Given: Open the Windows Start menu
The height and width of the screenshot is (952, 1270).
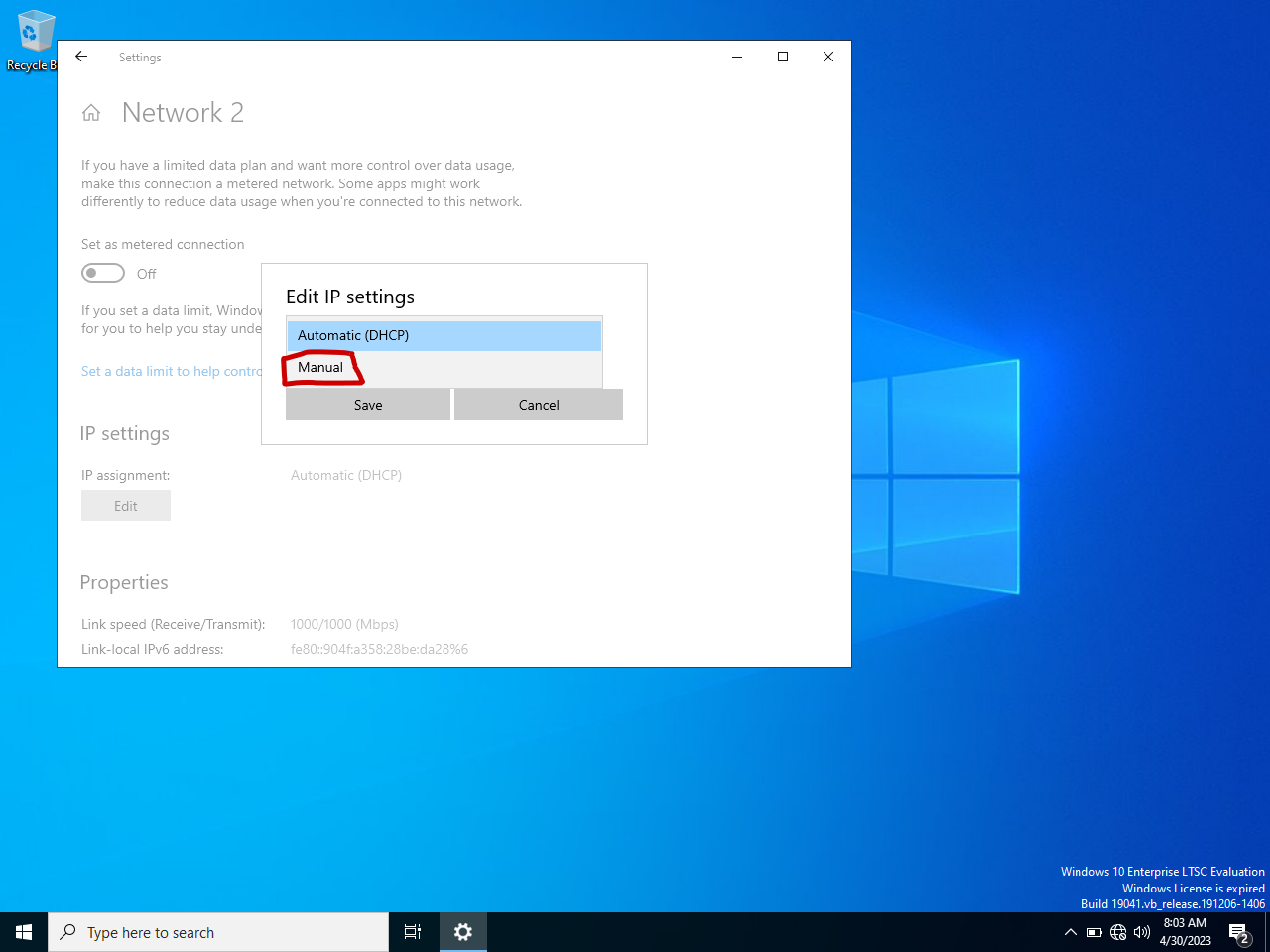Looking at the screenshot, I should pos(24,932).
